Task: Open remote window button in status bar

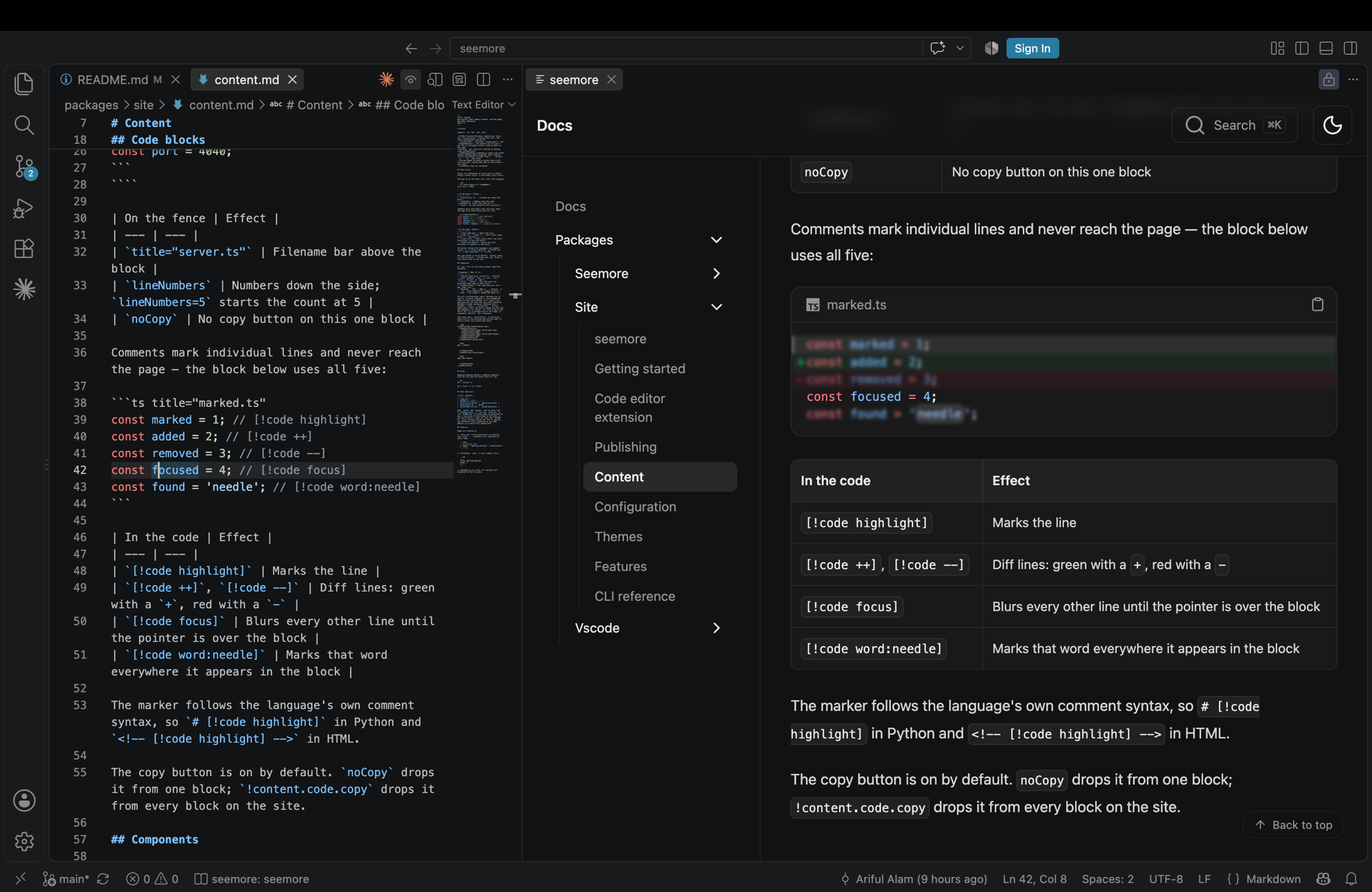Action: pos(21,879)
